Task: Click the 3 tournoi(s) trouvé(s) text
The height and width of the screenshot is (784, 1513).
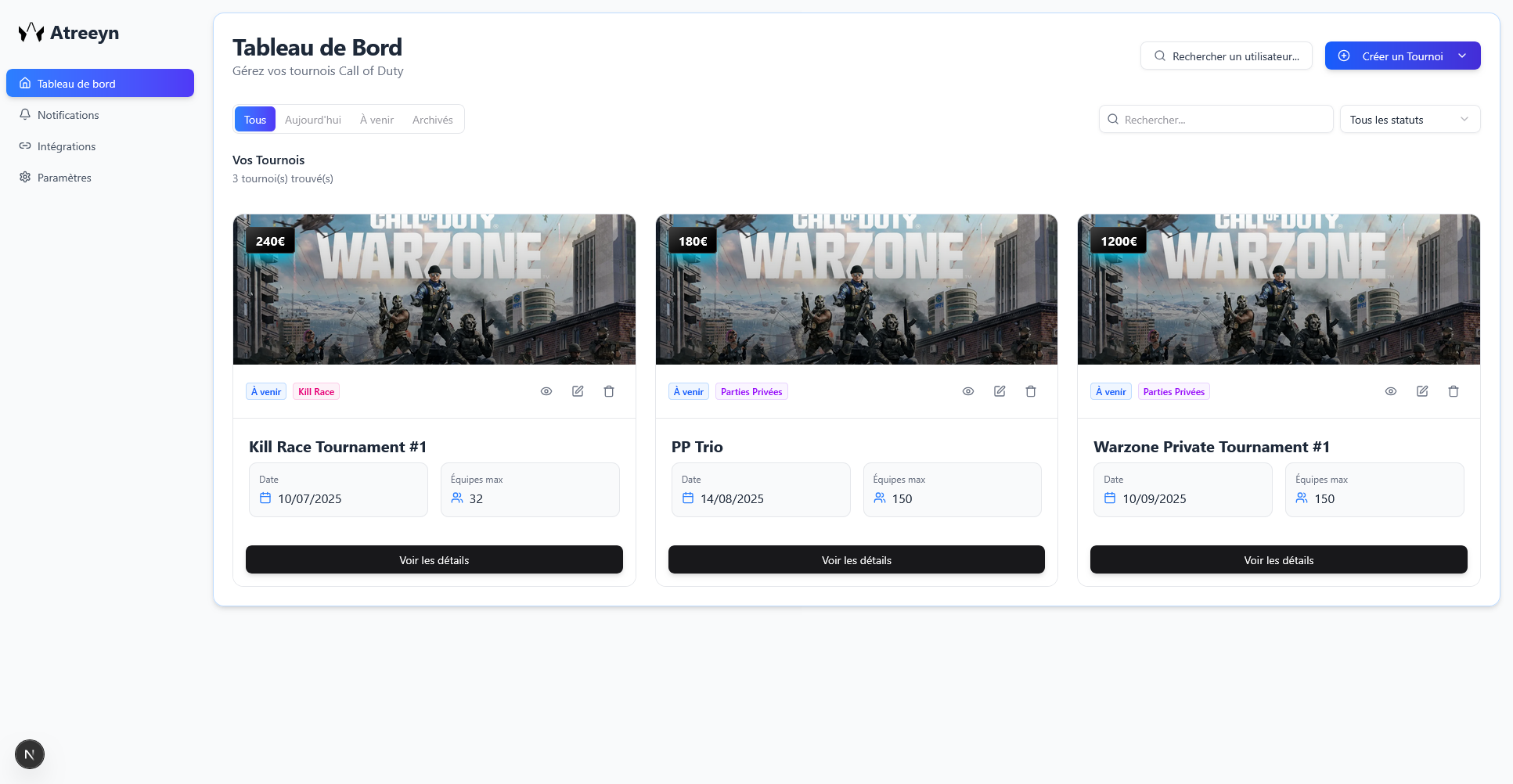Action: pos(283,178)
